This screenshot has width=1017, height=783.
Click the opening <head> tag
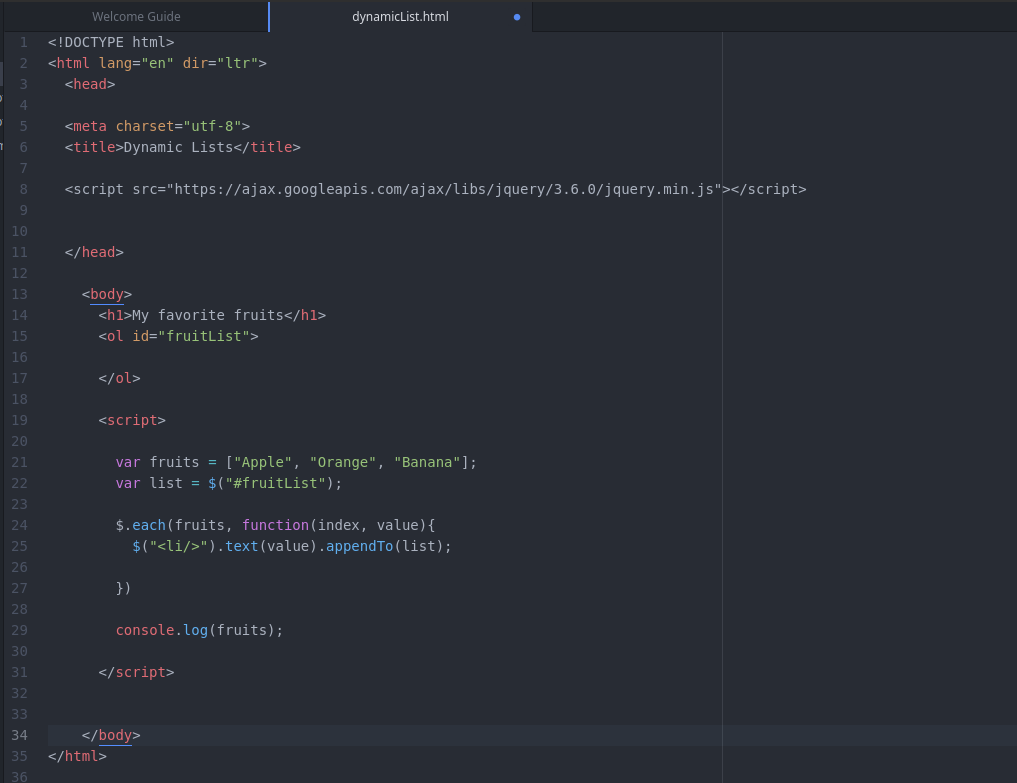click(x=90, y=84)
